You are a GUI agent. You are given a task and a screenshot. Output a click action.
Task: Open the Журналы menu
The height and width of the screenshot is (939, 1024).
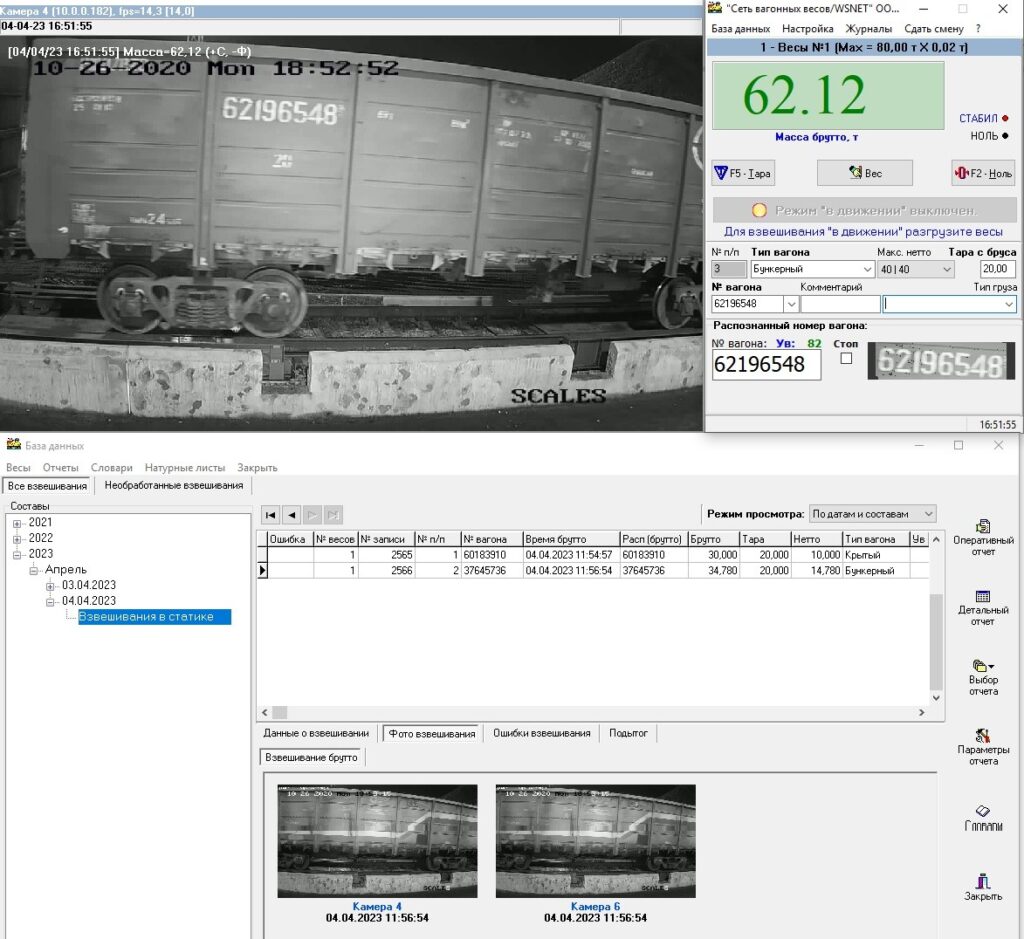point(869,29)
